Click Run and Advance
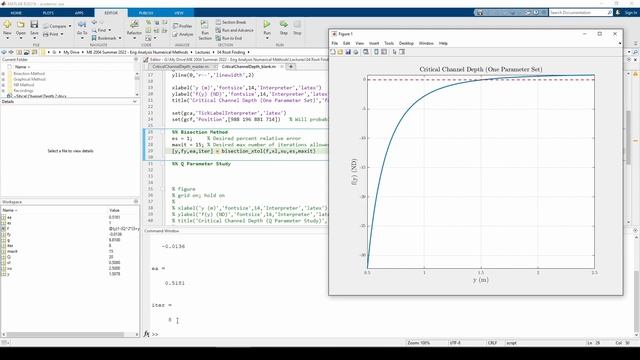The image size is (640, 360). 235,30
